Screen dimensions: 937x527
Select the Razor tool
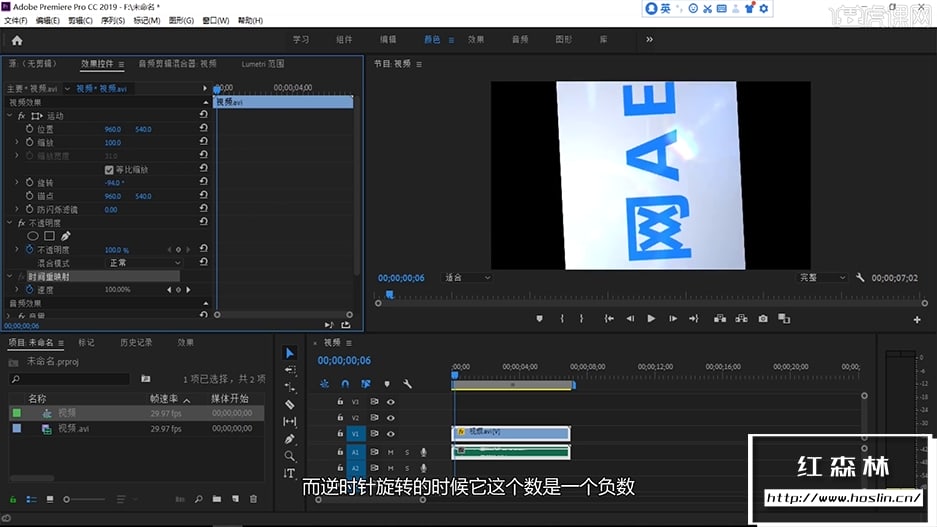290,405
